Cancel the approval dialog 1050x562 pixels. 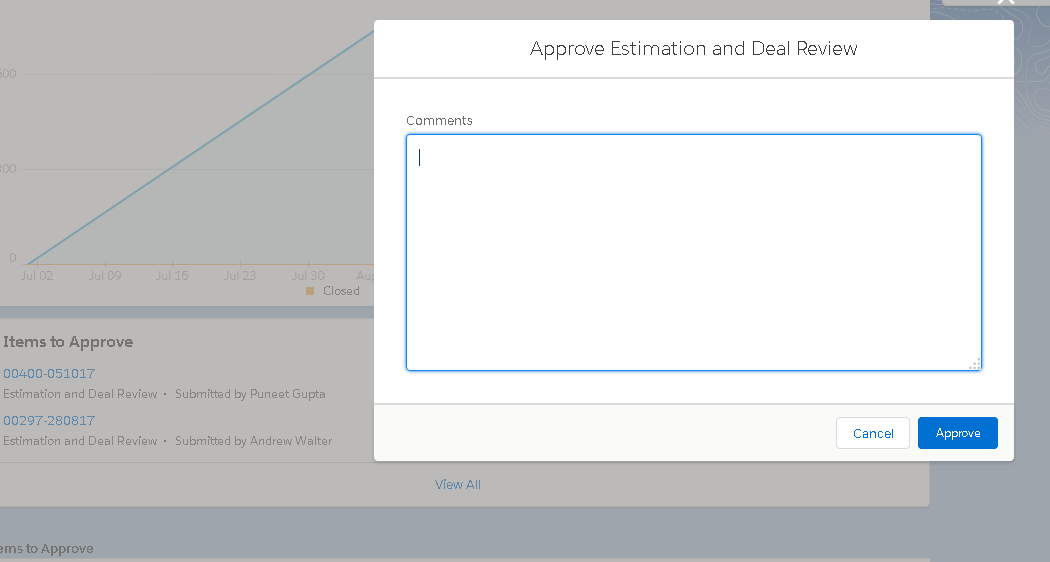click(873, 433)
